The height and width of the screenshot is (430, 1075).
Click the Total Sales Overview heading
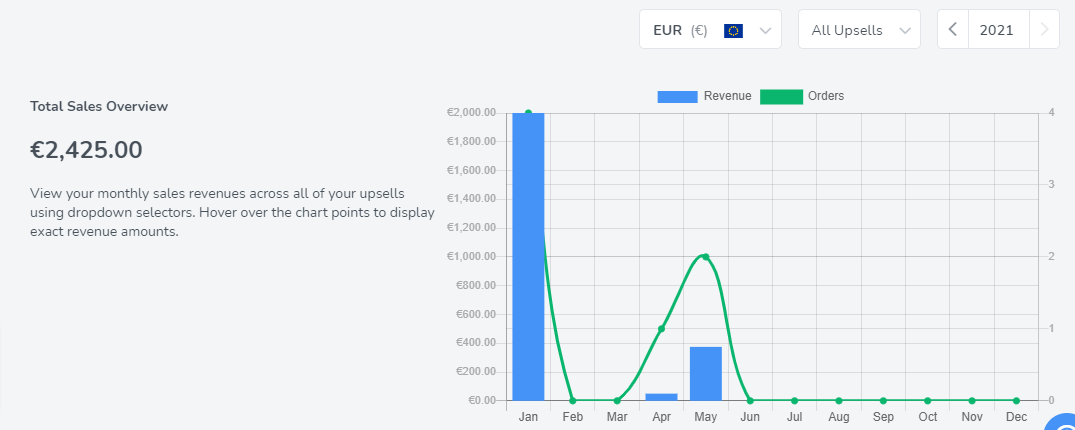point(99,106)
